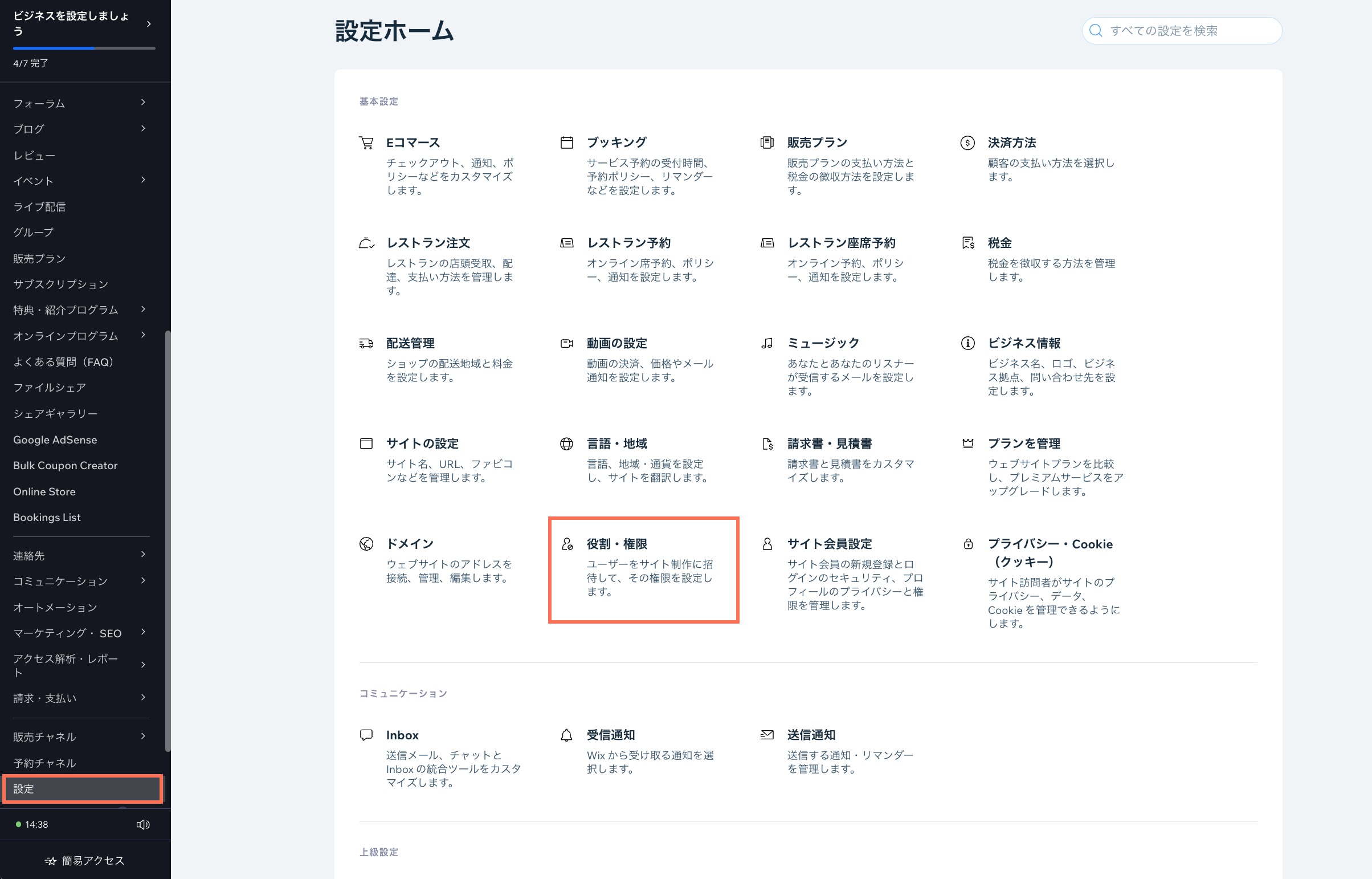Click the ブッキング calendar icon
This screenshot has height=879, width=1372.
pos(566,142)
